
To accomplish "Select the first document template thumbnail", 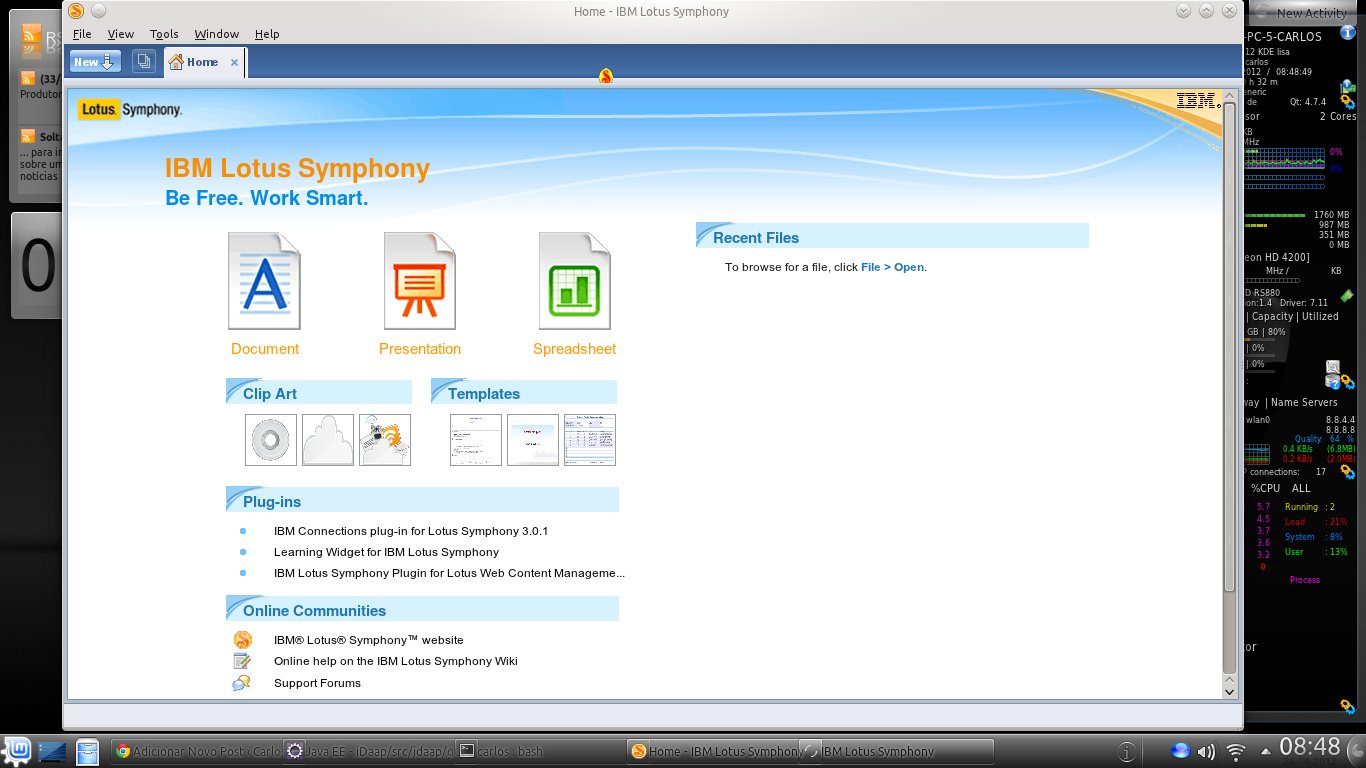I will [x=476, y=440].
